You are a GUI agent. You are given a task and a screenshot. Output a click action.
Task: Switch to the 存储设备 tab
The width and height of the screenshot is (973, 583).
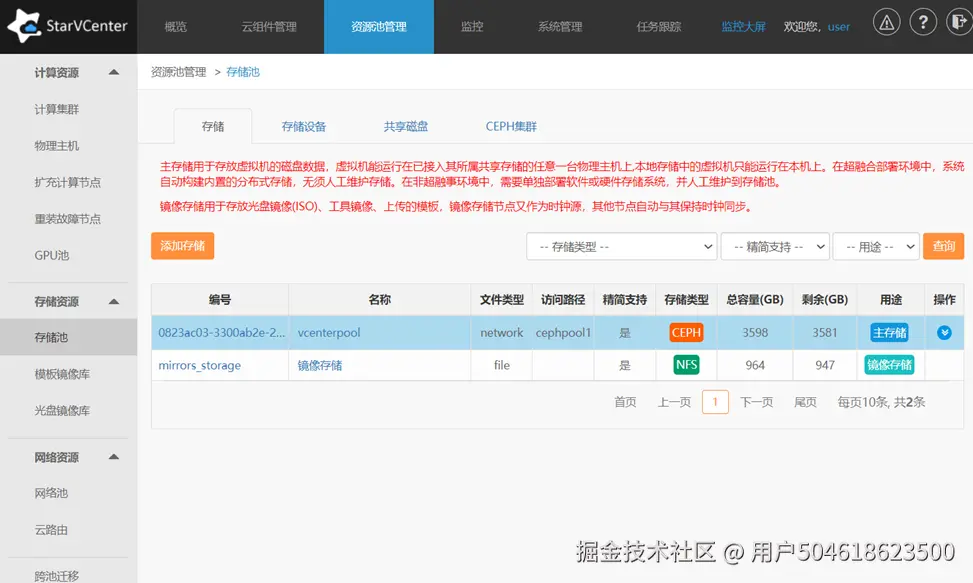coord(304,127)
